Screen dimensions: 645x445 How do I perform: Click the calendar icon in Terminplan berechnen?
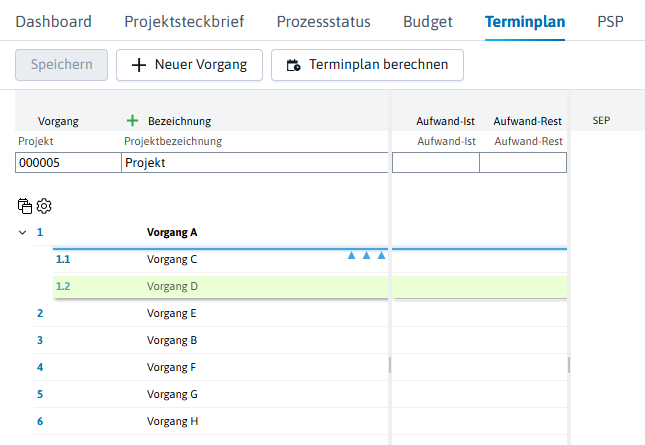(x=293, y=65)
